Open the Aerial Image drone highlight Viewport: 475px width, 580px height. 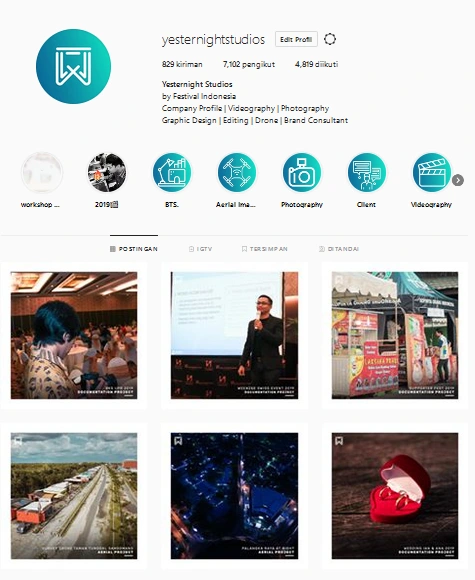tap(237, 173)
